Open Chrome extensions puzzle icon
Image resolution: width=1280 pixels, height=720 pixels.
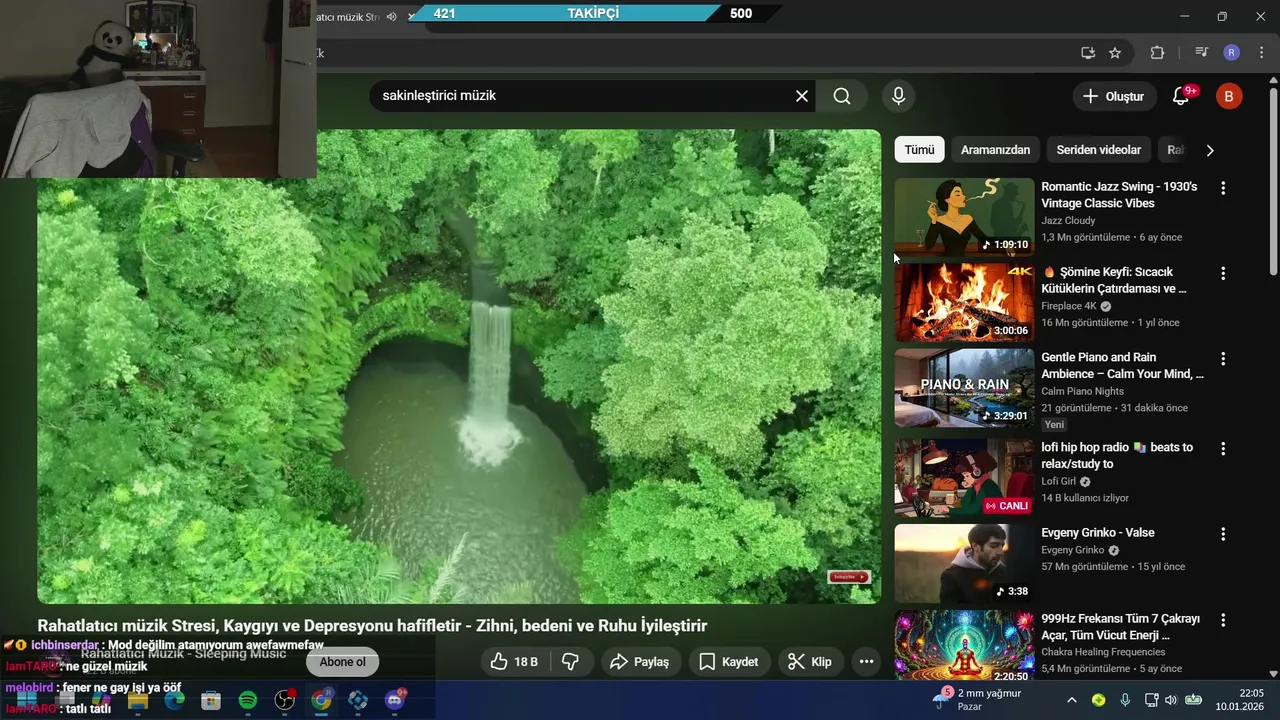[1157, 53]
